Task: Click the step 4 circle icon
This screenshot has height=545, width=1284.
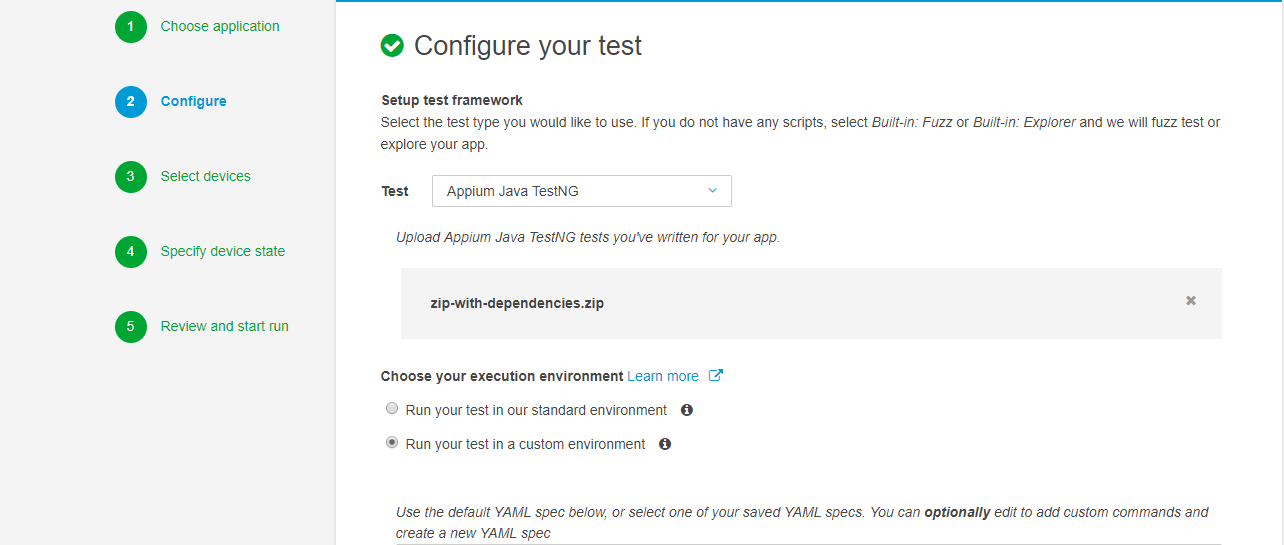Action: tap(130, 252)
